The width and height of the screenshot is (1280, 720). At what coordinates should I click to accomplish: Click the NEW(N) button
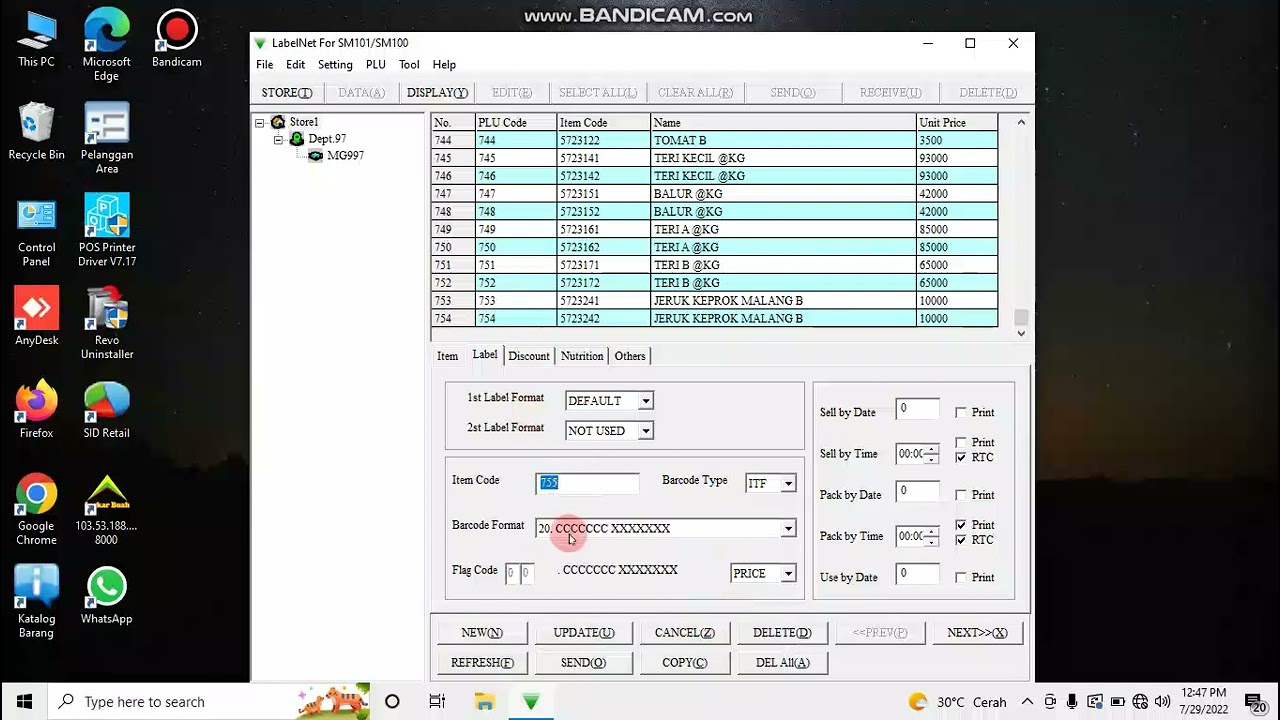point(482,633)
